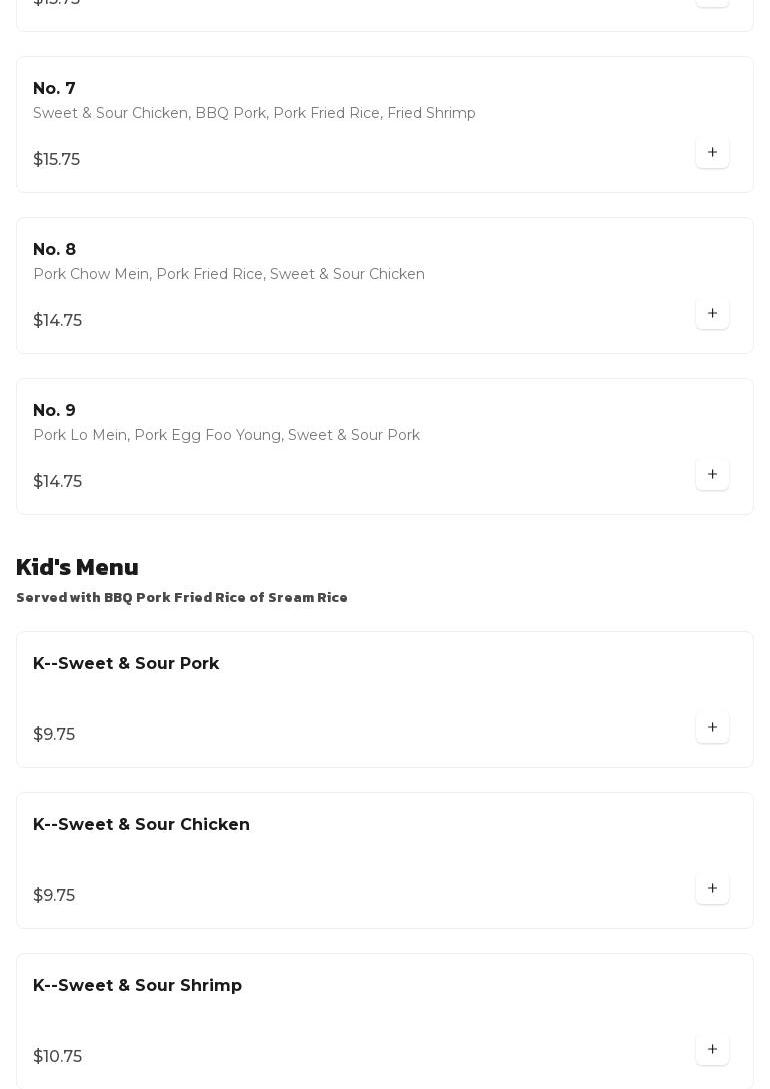Add K--Sweet & Sour Chicken to order
Screen dimensions: 770x1089
point(712,889)
